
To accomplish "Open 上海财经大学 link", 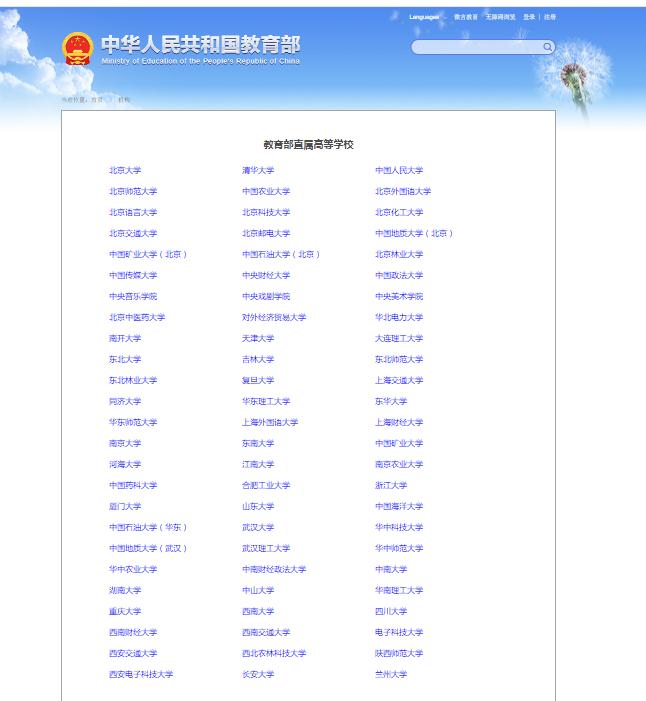I will [x=399, y=422].
